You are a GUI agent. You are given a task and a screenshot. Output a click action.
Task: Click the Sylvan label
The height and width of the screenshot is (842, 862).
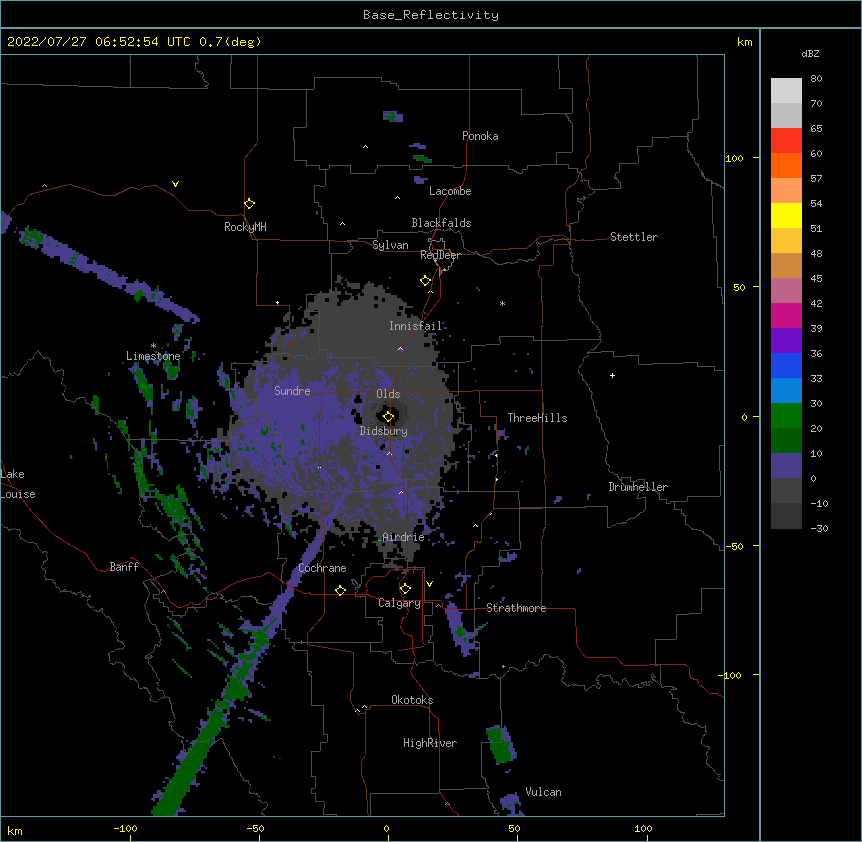pos(390,245)
